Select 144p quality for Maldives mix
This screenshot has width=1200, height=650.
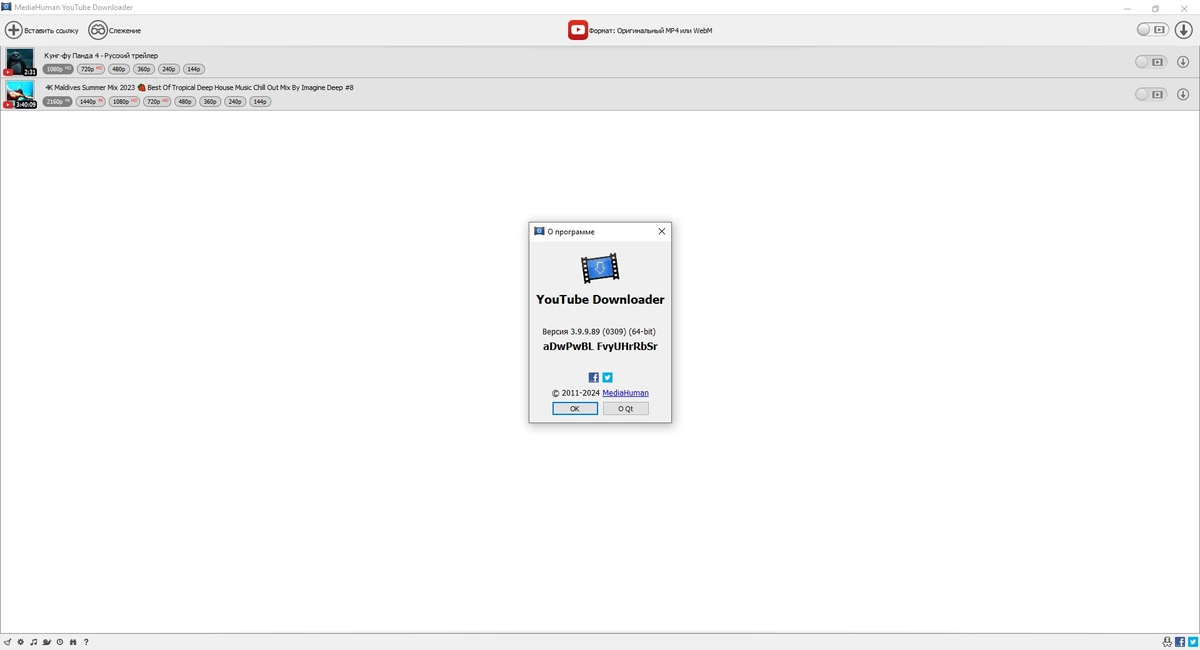click(x=260, y=101)
